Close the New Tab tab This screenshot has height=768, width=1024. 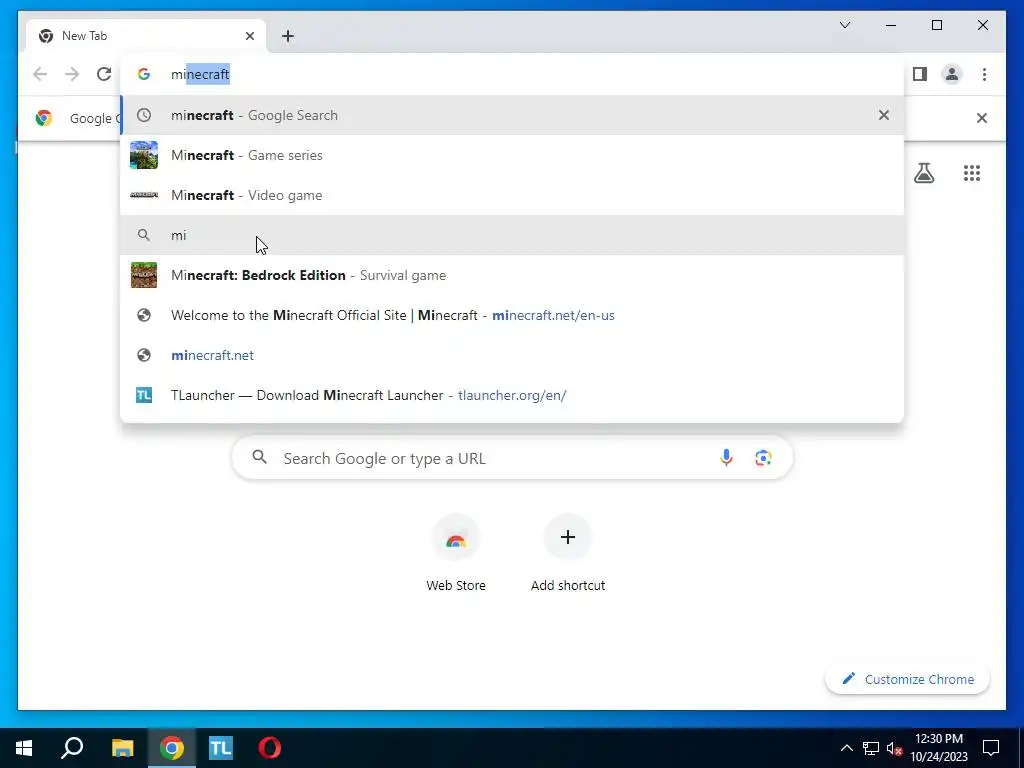point(250,36)
